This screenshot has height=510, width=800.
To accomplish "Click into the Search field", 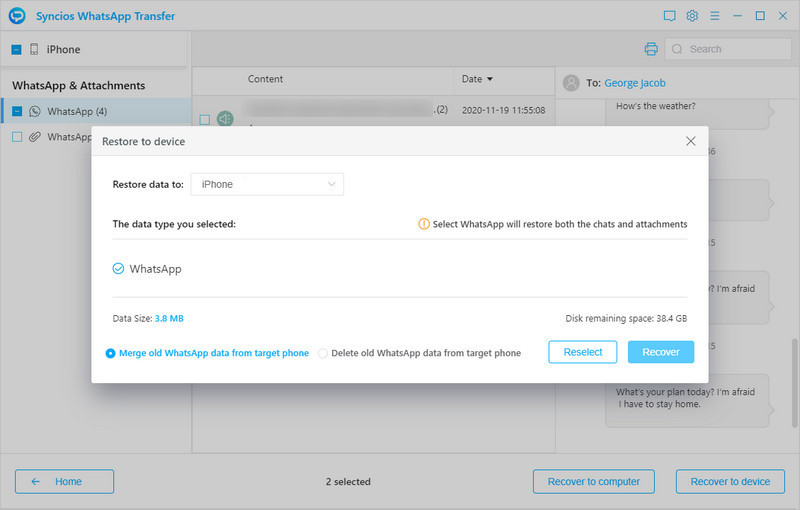I will click(728, 49).
